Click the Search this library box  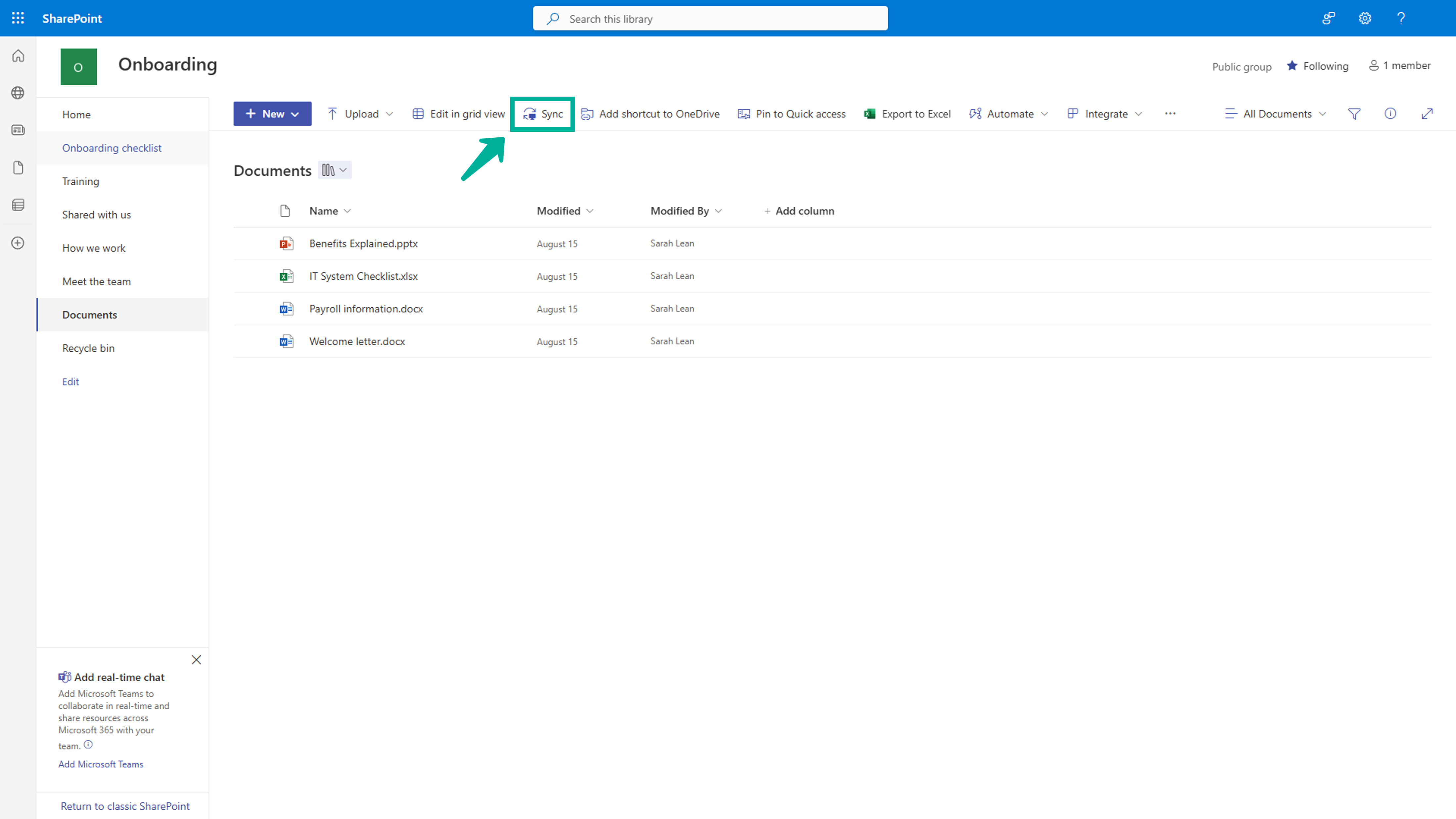tap(710, 18)
